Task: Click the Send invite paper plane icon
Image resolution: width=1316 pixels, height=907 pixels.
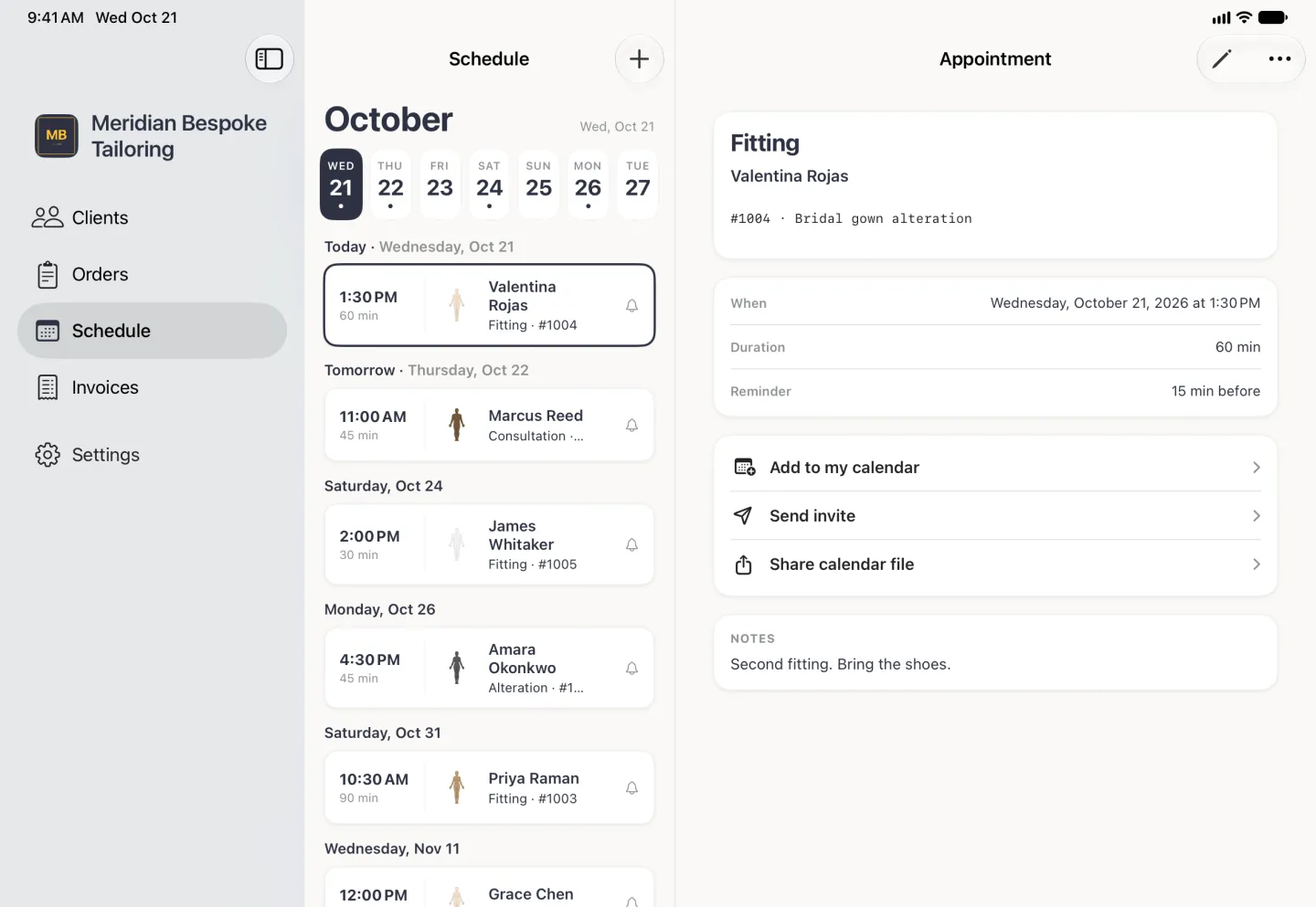Action: (x=743, y=516)
